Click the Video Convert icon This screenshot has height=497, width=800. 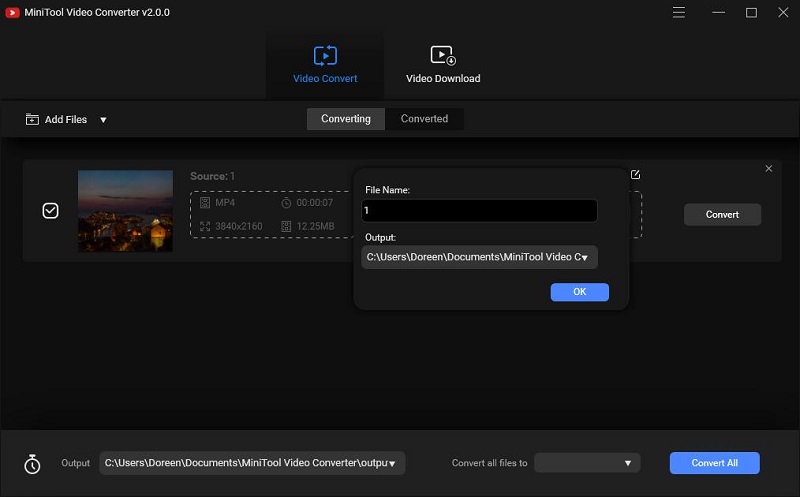click(x=325, y=56)
